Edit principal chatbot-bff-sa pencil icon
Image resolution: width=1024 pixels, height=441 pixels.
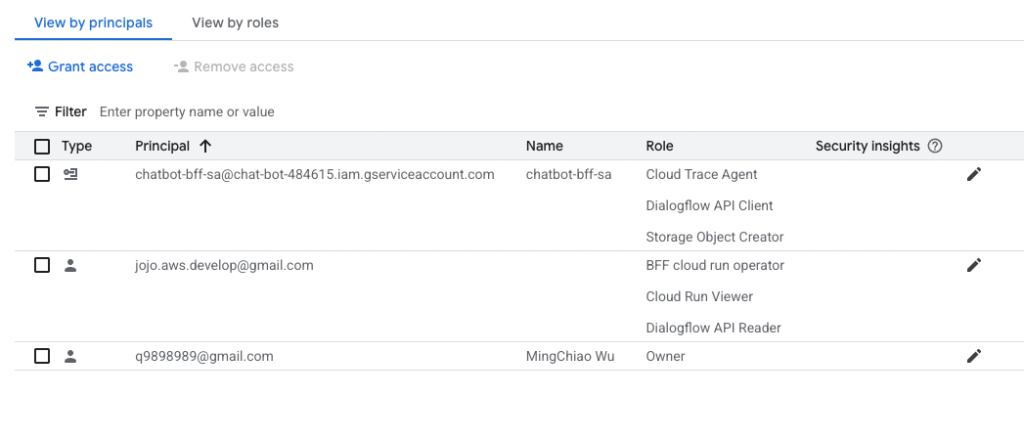974,174
